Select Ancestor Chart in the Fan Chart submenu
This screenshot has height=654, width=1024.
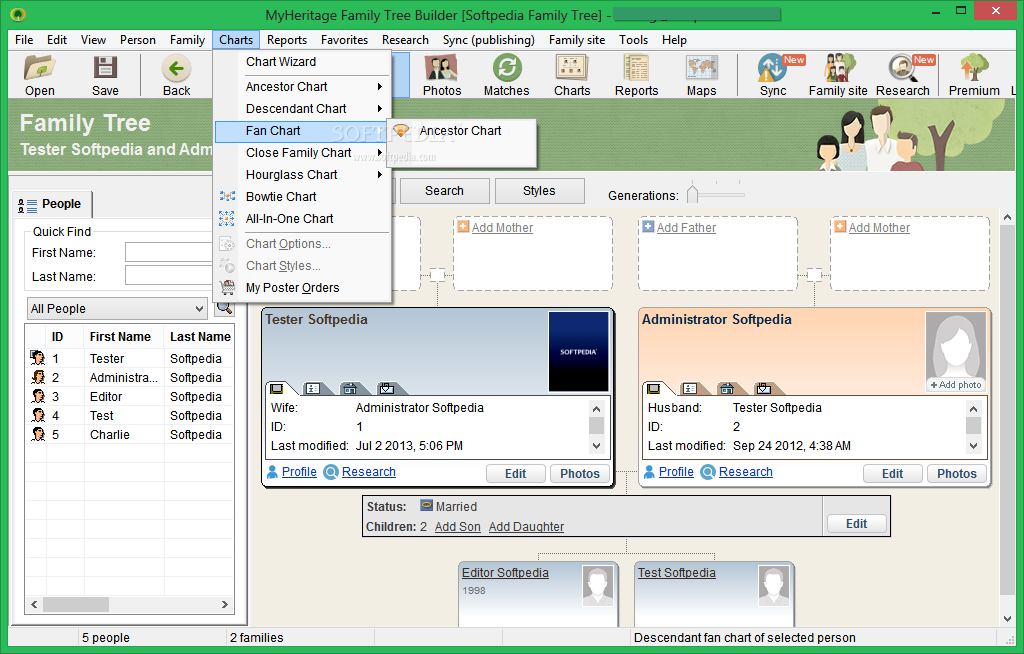click(462, 131)
